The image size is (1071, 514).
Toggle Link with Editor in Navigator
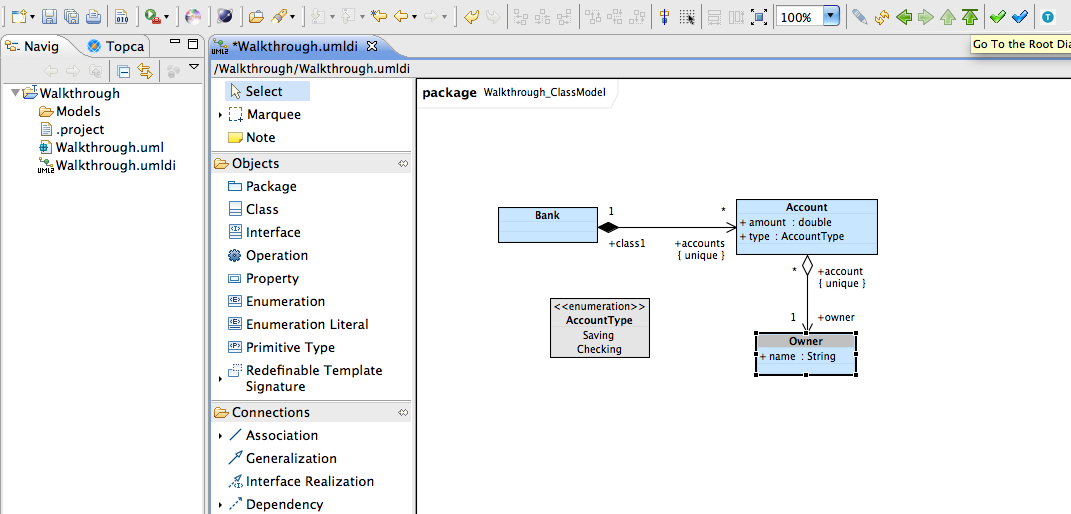[144, 70]
